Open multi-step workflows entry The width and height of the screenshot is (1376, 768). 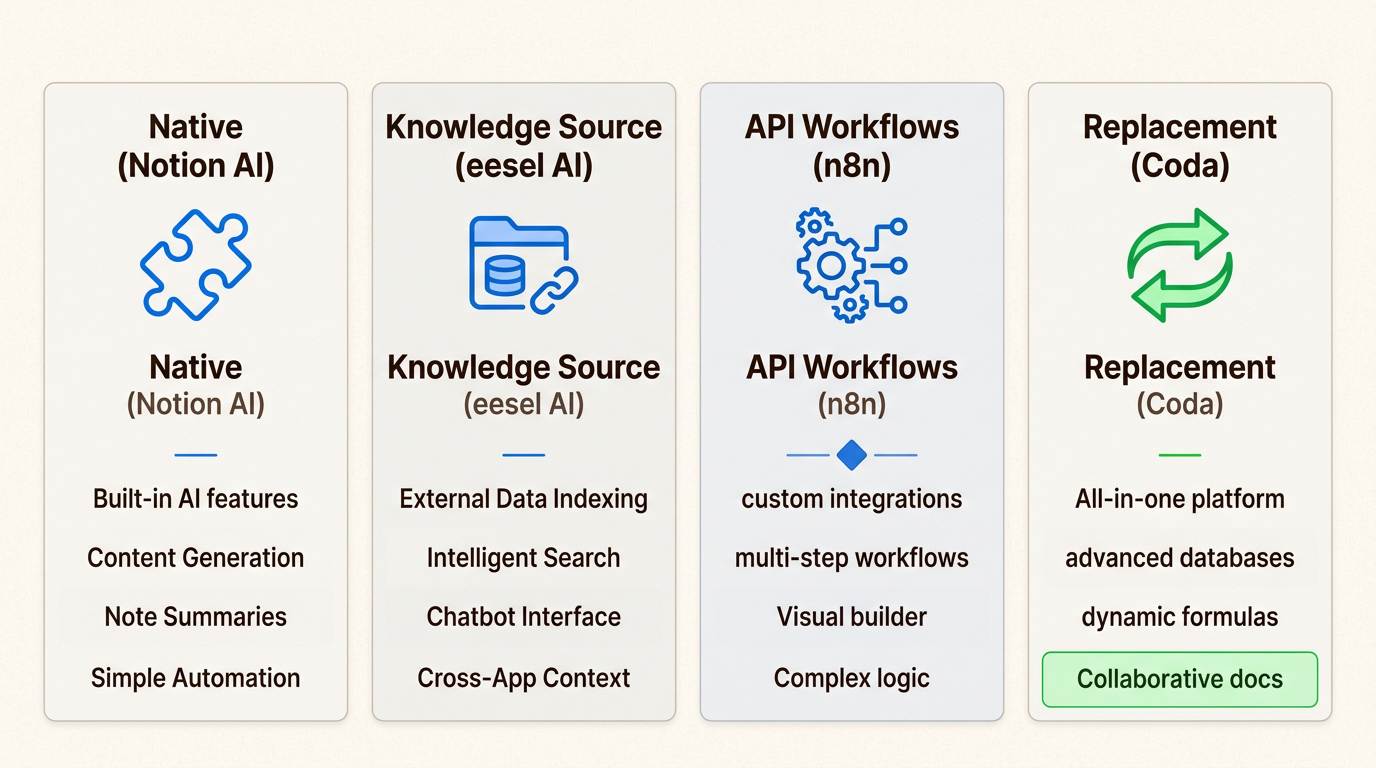click(851, 558)
